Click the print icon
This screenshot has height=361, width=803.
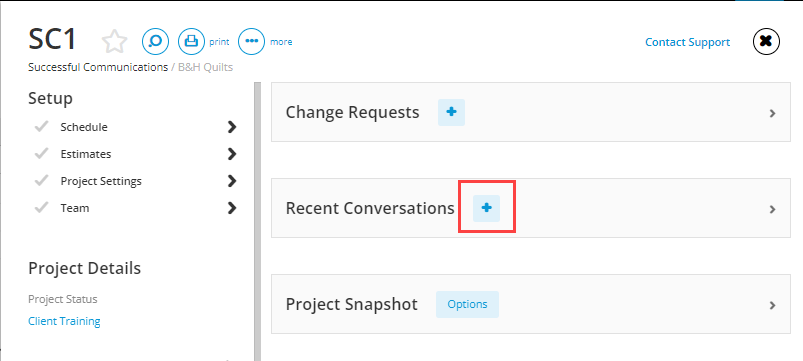[x=191, y=41]
